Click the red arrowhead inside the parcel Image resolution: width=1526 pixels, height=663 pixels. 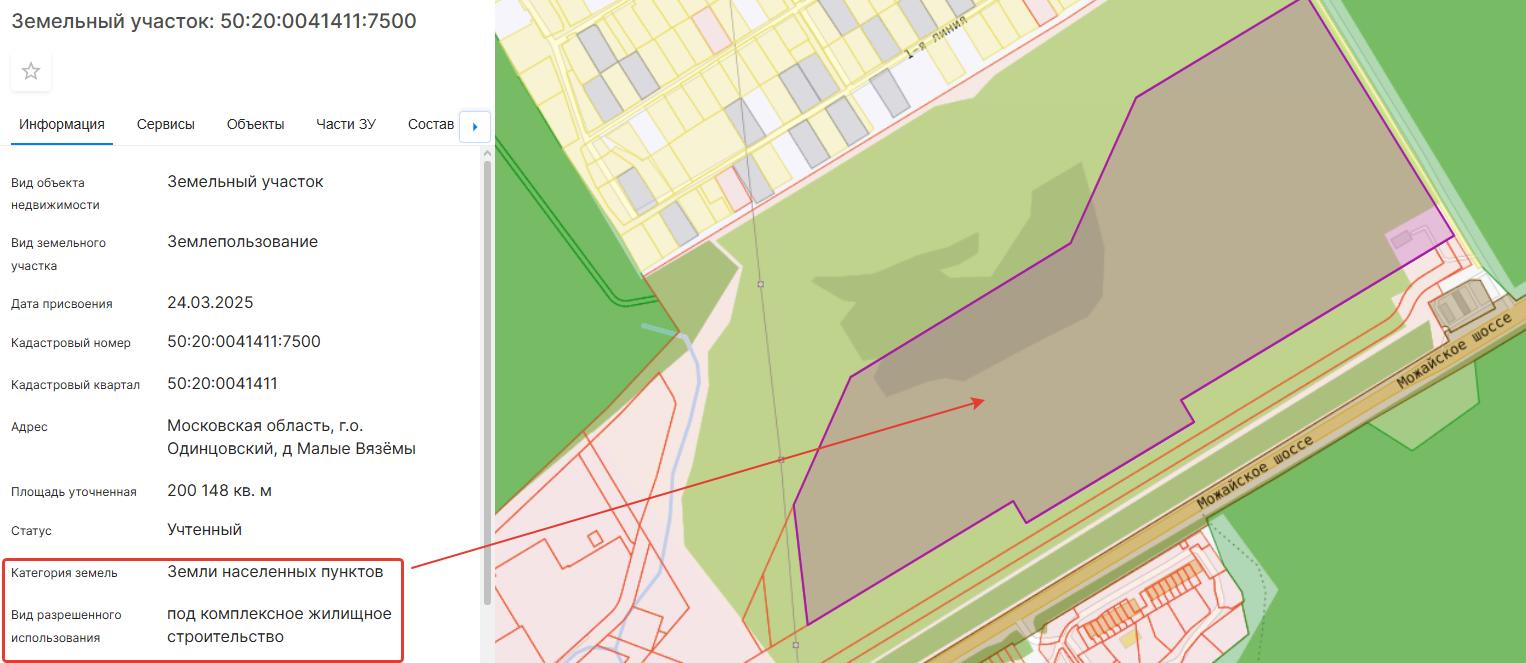(x=980, y=402)
